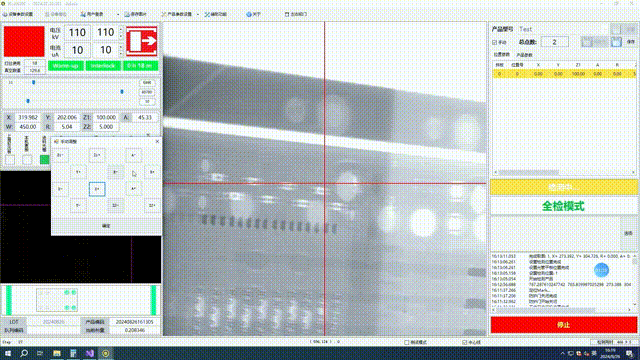The height and width of the screenshot is (360, 640).
Task: Click the middle image adjustment slider handle
Action: [122, 92]
